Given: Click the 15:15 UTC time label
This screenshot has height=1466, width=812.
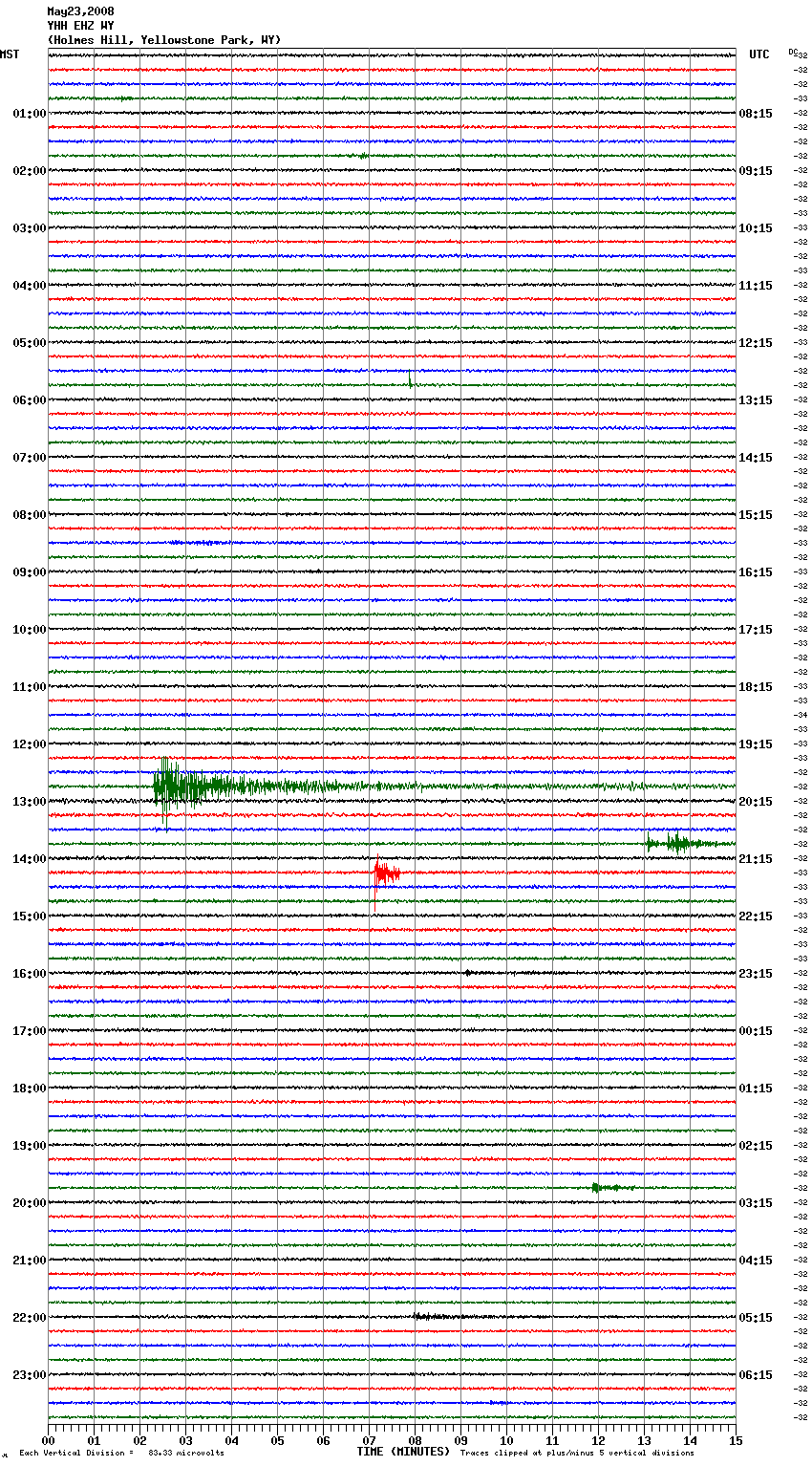Looking at the screenshot, I should coord(756,515).
